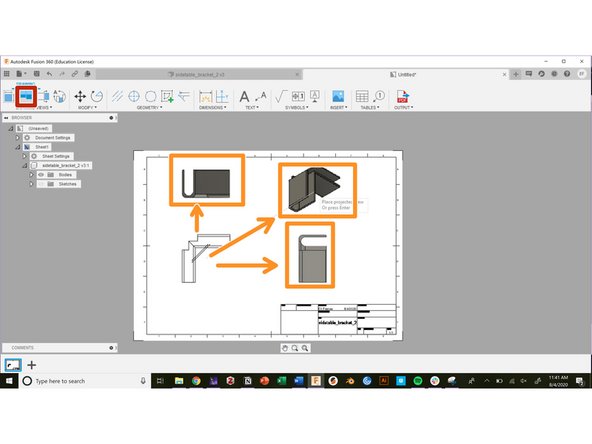This screenshot has height=444, width=592.
Task: Open the user profile avatar
Action: coord(582,74)
